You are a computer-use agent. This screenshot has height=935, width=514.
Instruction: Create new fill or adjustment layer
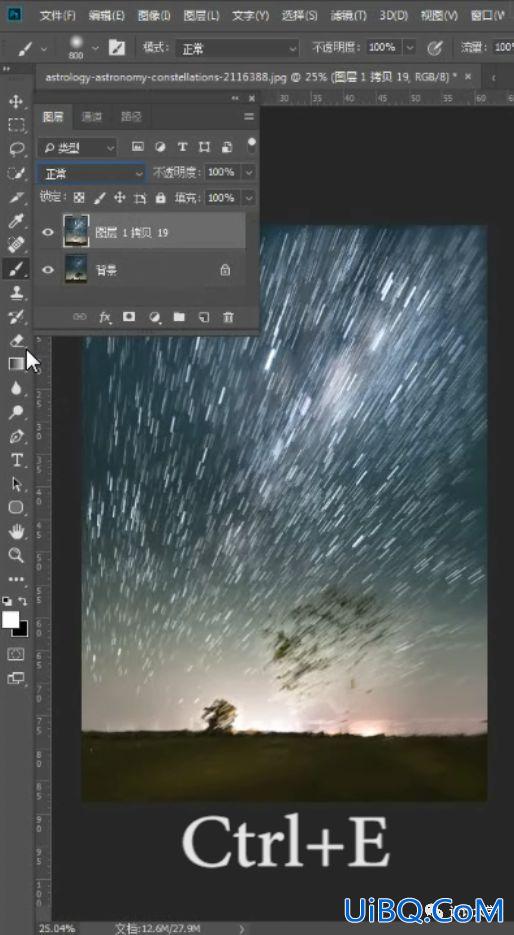[154, 317]
